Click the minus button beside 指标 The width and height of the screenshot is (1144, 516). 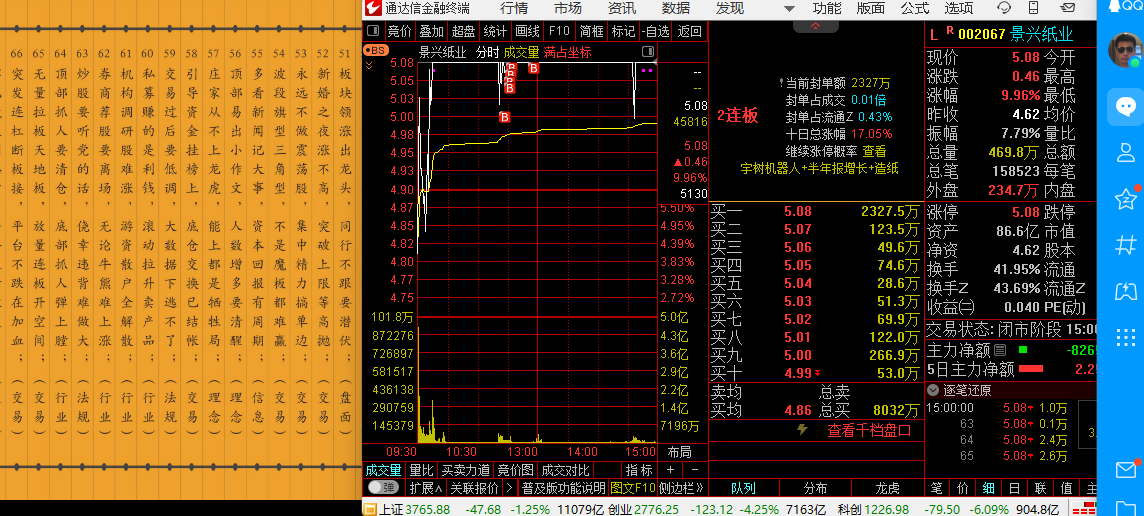[x=695, y=470]
